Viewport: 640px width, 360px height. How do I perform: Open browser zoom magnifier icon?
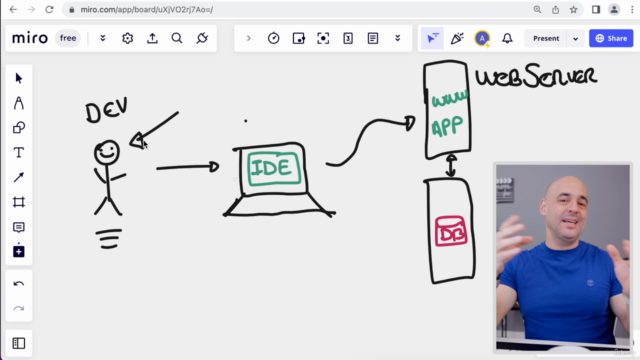(537, 9)
